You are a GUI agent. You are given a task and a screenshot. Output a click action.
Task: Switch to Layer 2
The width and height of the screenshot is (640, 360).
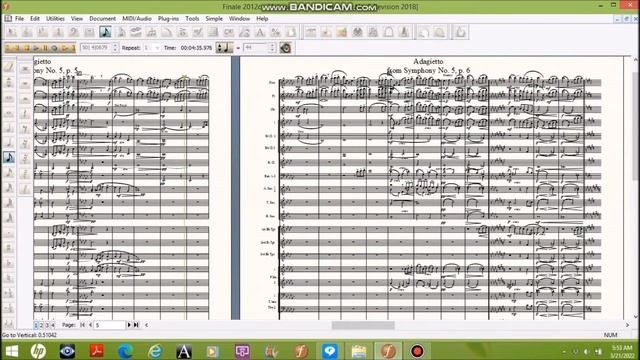coord(41,325)
